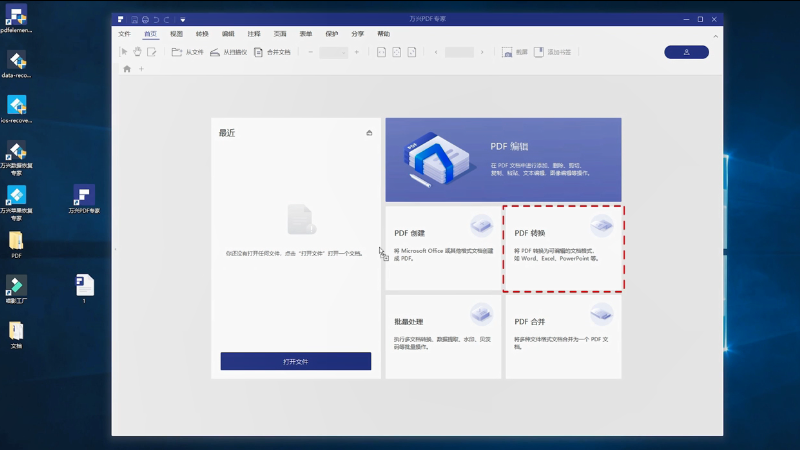The width and height of the screenshot is (800, 450).
Task: Select the 文档 folder on the desktop
Action: 16,335
